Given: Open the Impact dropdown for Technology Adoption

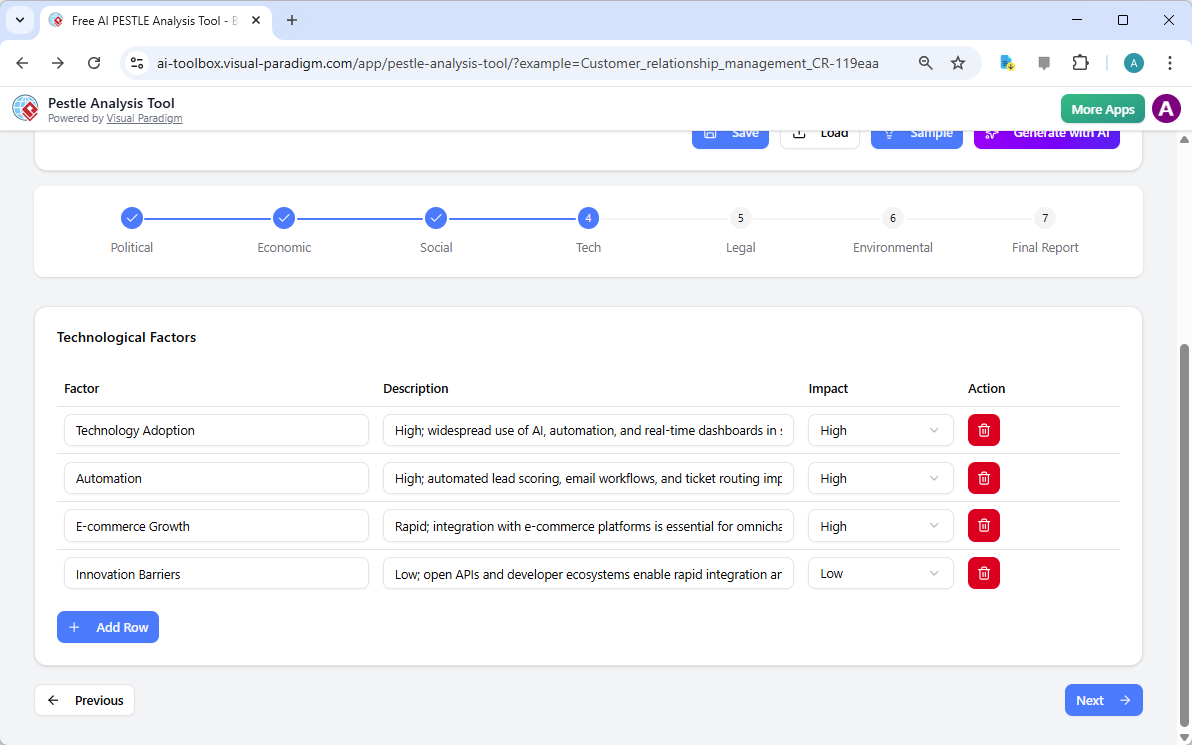Looking at the screenshot, I should click(879, 430).
